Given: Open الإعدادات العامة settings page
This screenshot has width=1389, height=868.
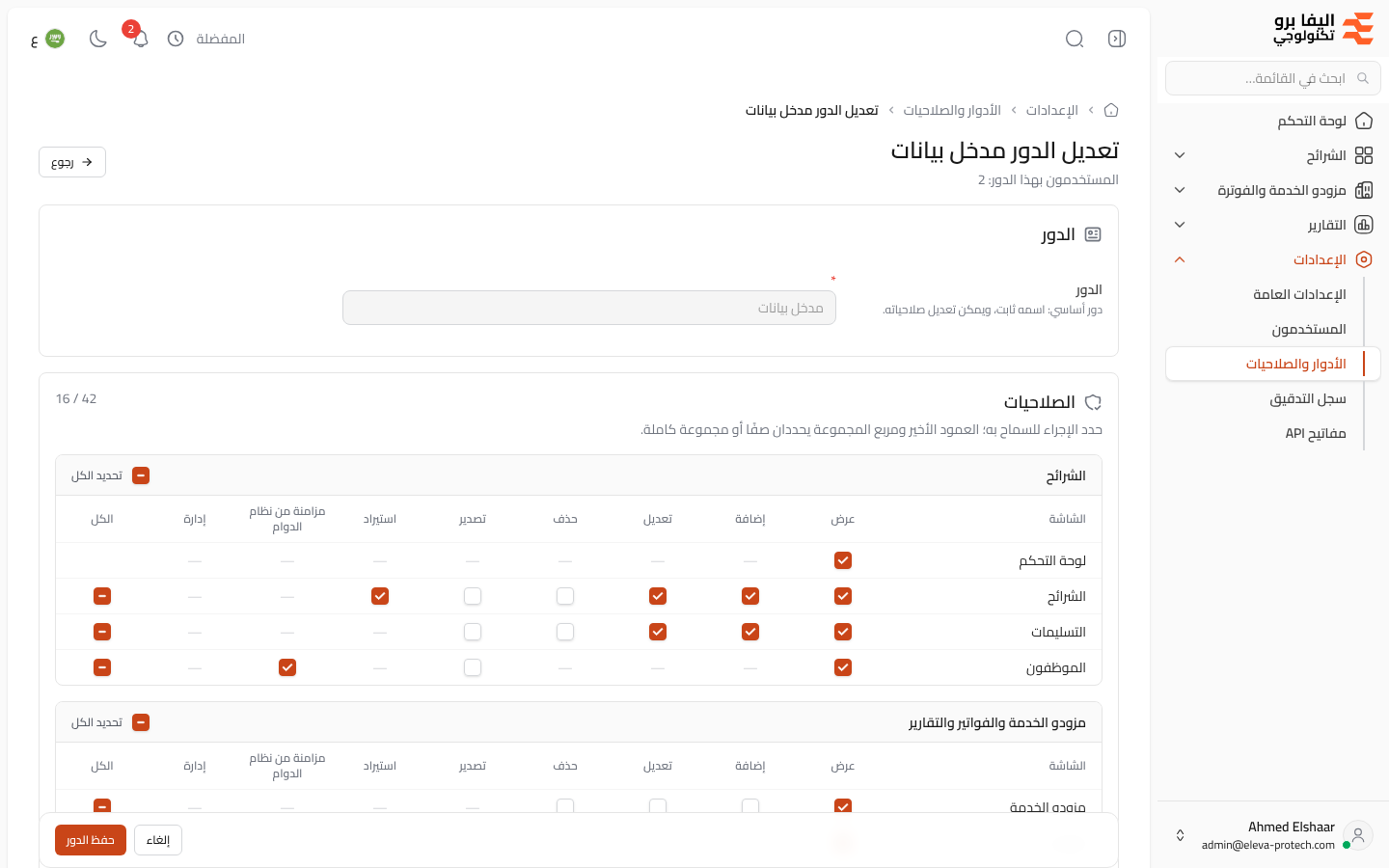Looking at the screenshot, I should point(1299,294).
